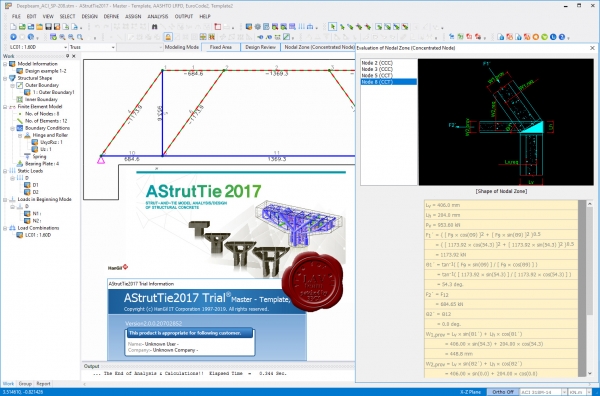Click the blue round icon starting second toolbar

pyautogui.click(x=13, y=37)
